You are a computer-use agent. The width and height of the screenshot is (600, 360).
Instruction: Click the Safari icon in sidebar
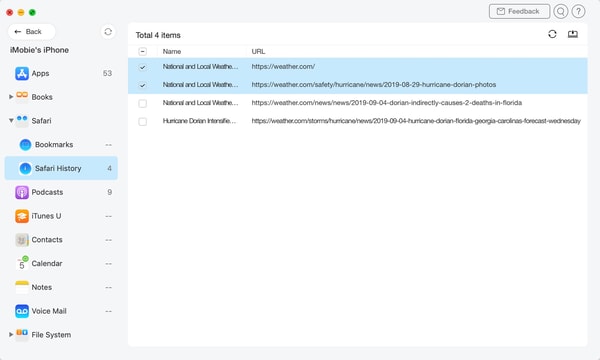click(22, 120)
